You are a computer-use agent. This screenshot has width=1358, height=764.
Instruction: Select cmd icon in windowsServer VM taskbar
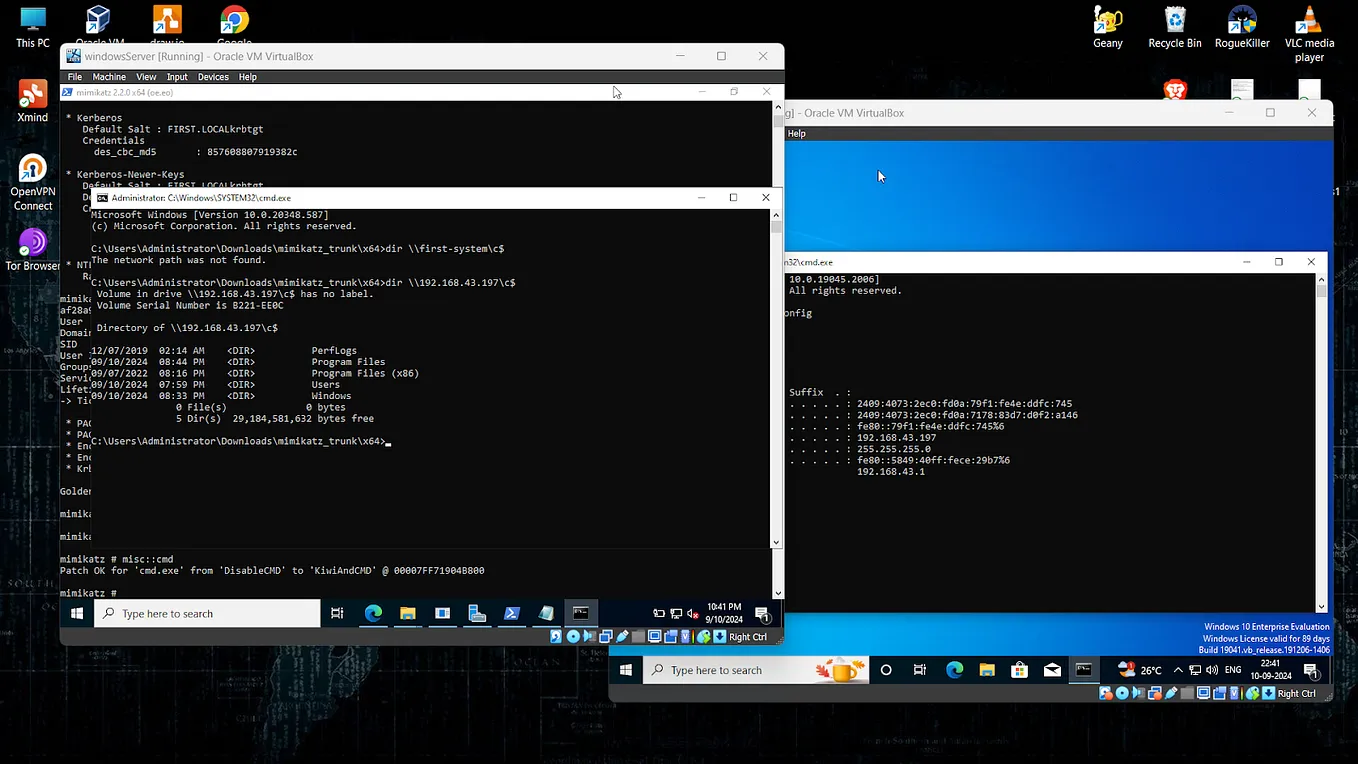(x=581, y=613)
